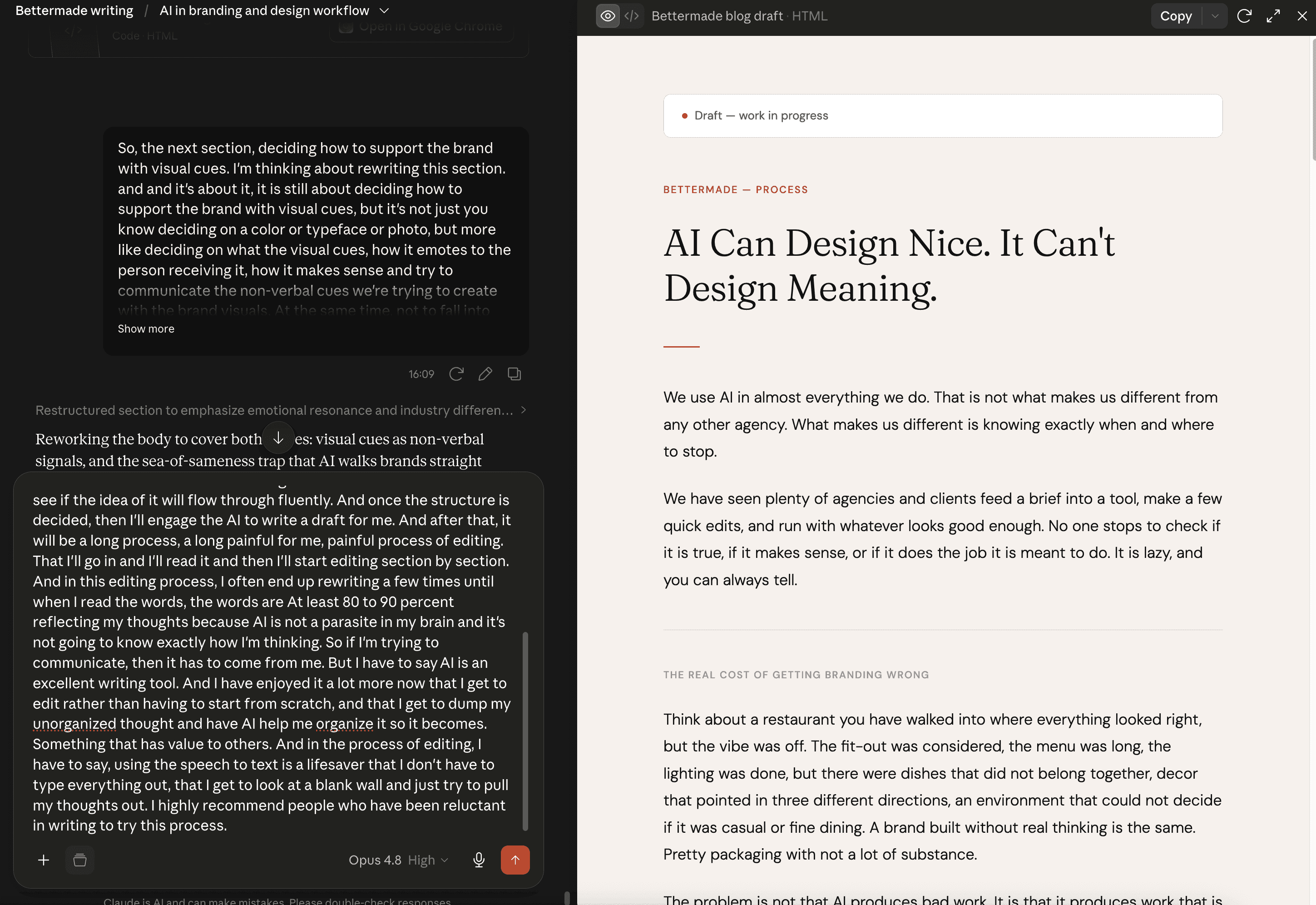Screen dimensions: 1316x905
Task: Click Show more on the user message
Action: (x=146, y=329)
